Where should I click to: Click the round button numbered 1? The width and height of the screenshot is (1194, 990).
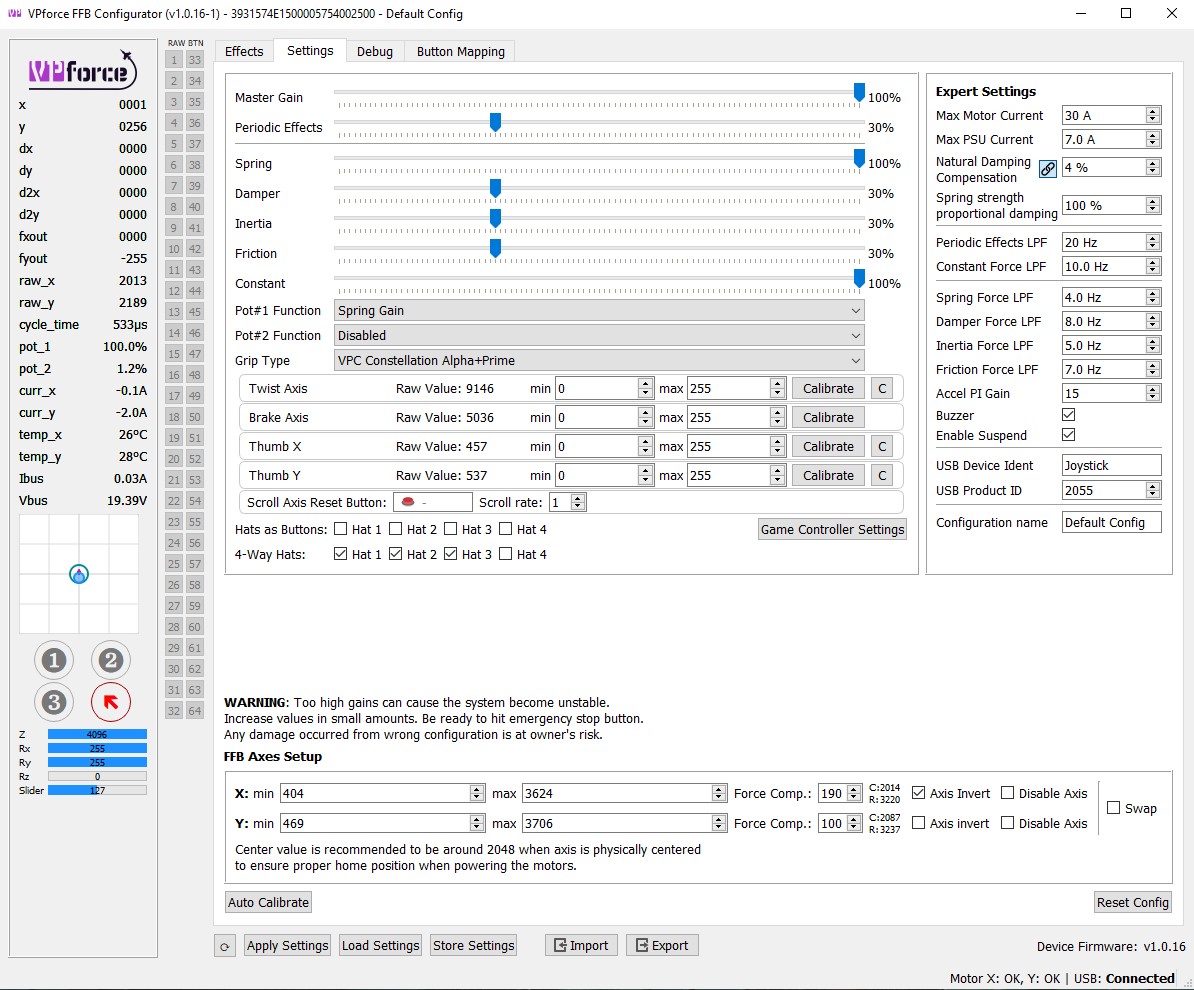[x=54, y=660]
